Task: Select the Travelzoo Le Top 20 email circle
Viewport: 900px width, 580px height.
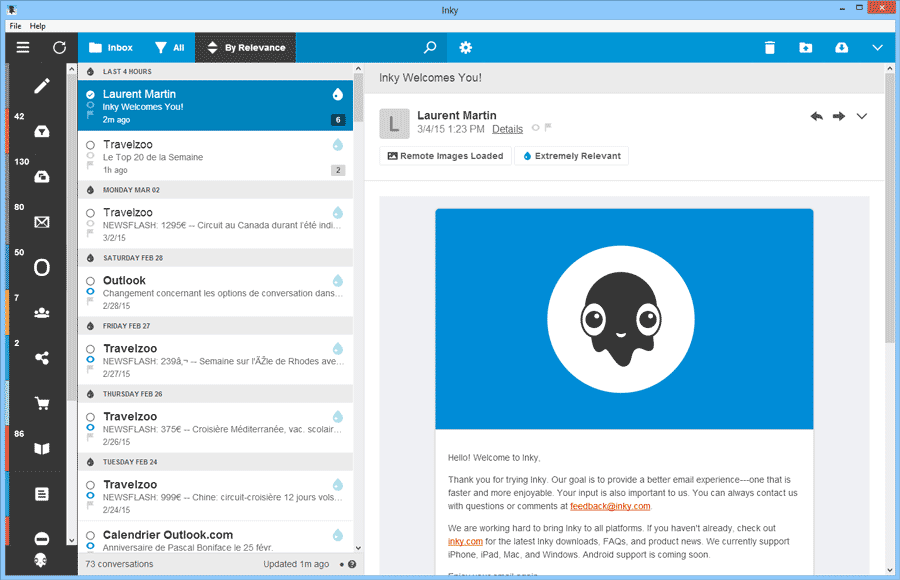Action: click(x=90, y=145)
